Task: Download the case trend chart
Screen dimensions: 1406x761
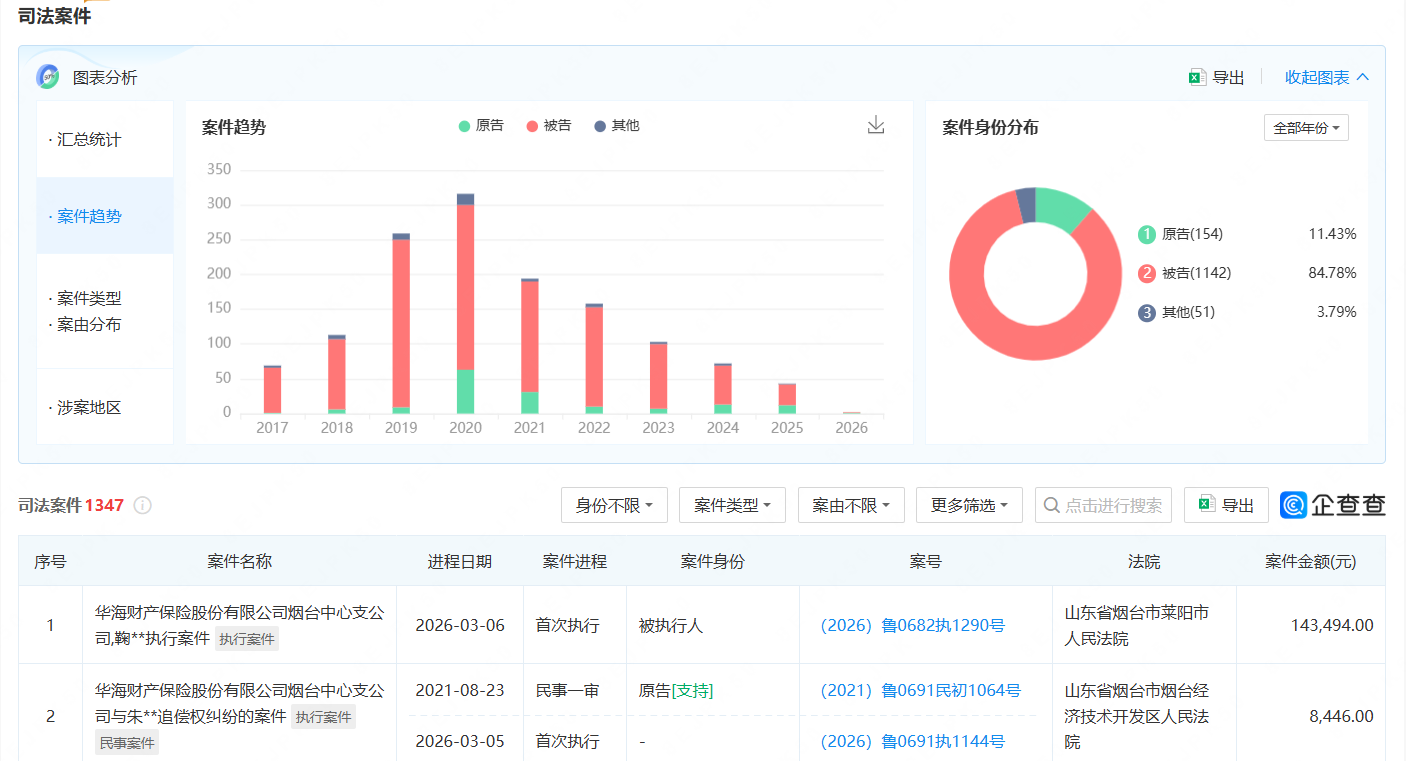Action: pyautogui.click(x=876, y=125)
